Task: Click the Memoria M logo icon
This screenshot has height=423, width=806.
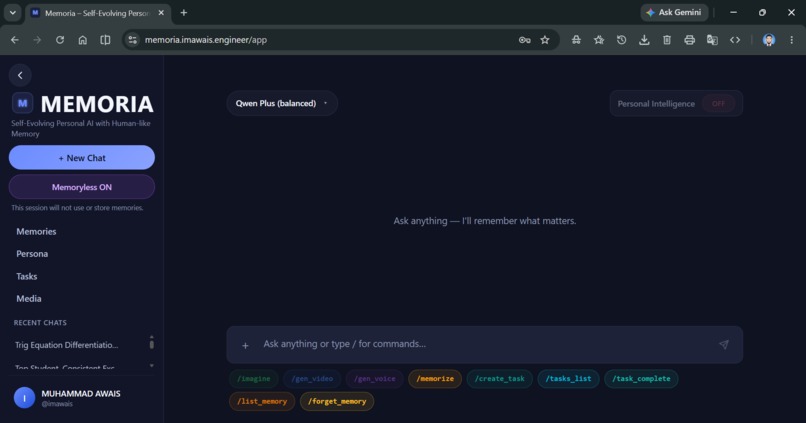Action: pos(23,103)
